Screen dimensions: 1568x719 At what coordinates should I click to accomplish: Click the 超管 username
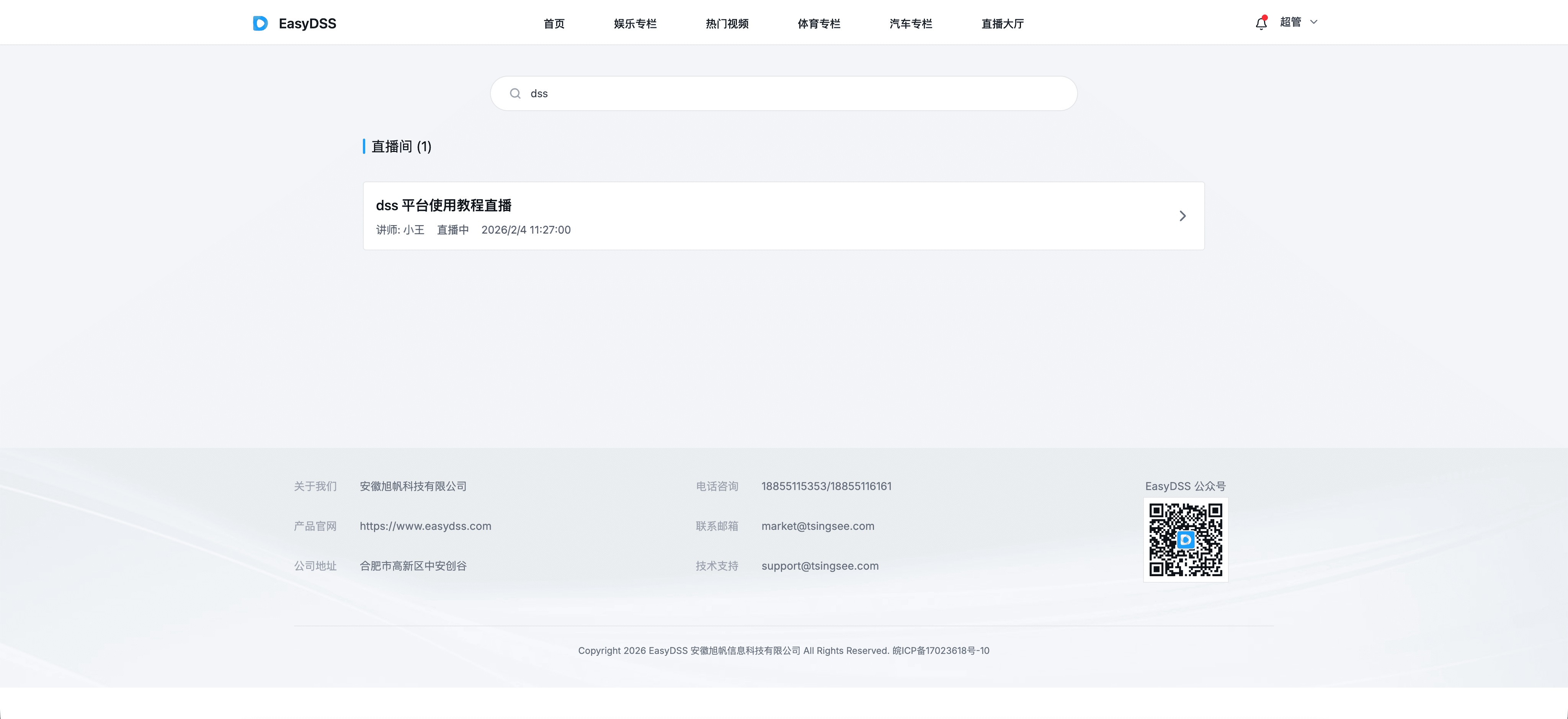tap(1290, 22)
